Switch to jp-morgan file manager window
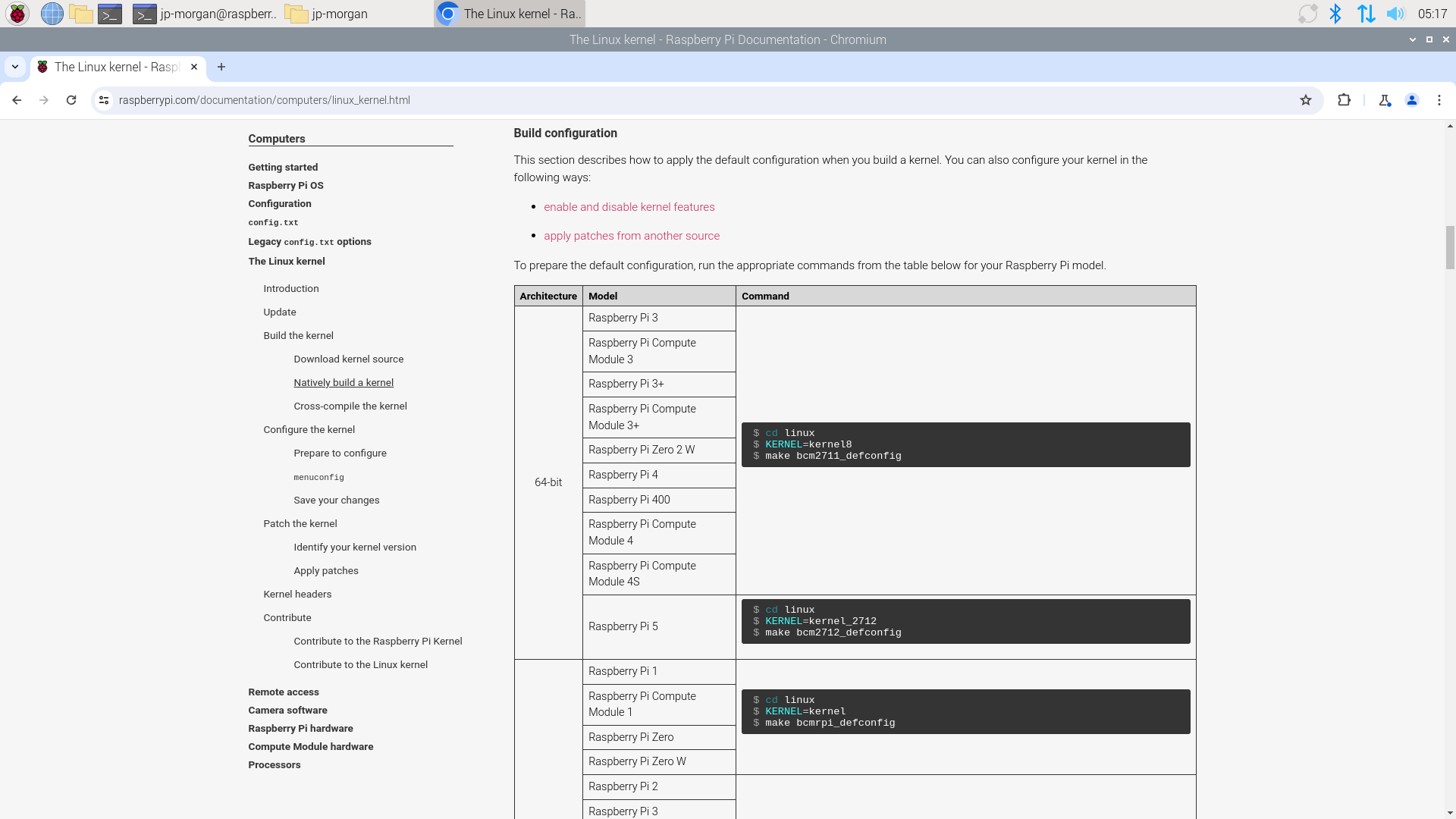The height and width of the screenshot is (819, 1456). (x=328, y=14)
